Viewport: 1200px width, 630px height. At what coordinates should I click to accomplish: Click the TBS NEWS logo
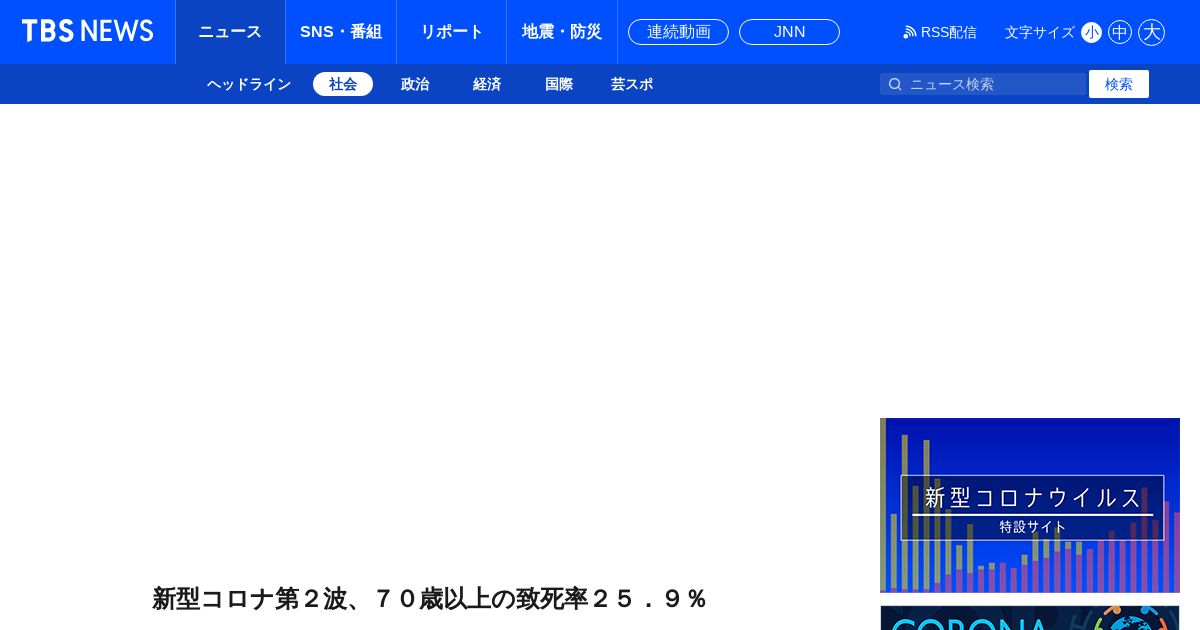coord(88,31)
